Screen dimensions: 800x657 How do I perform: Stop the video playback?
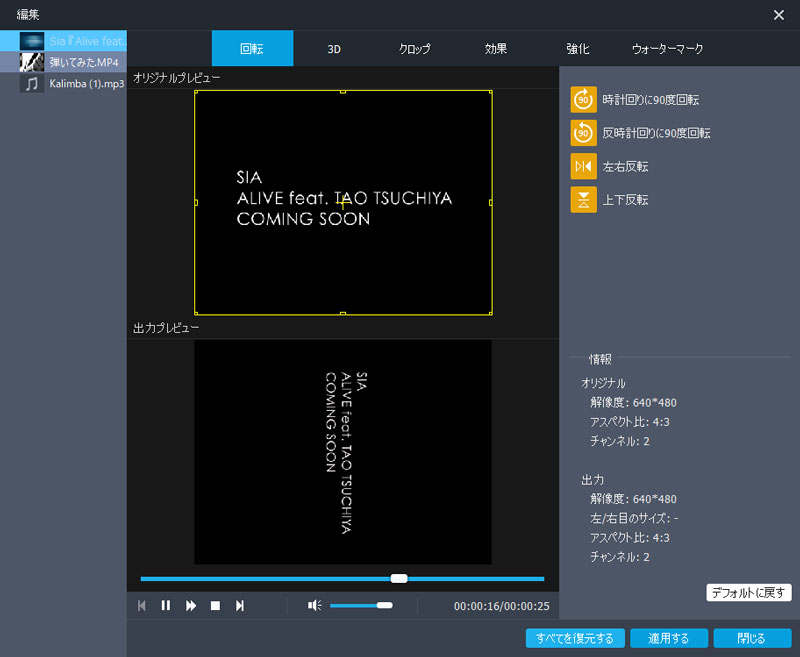point(215,605)
